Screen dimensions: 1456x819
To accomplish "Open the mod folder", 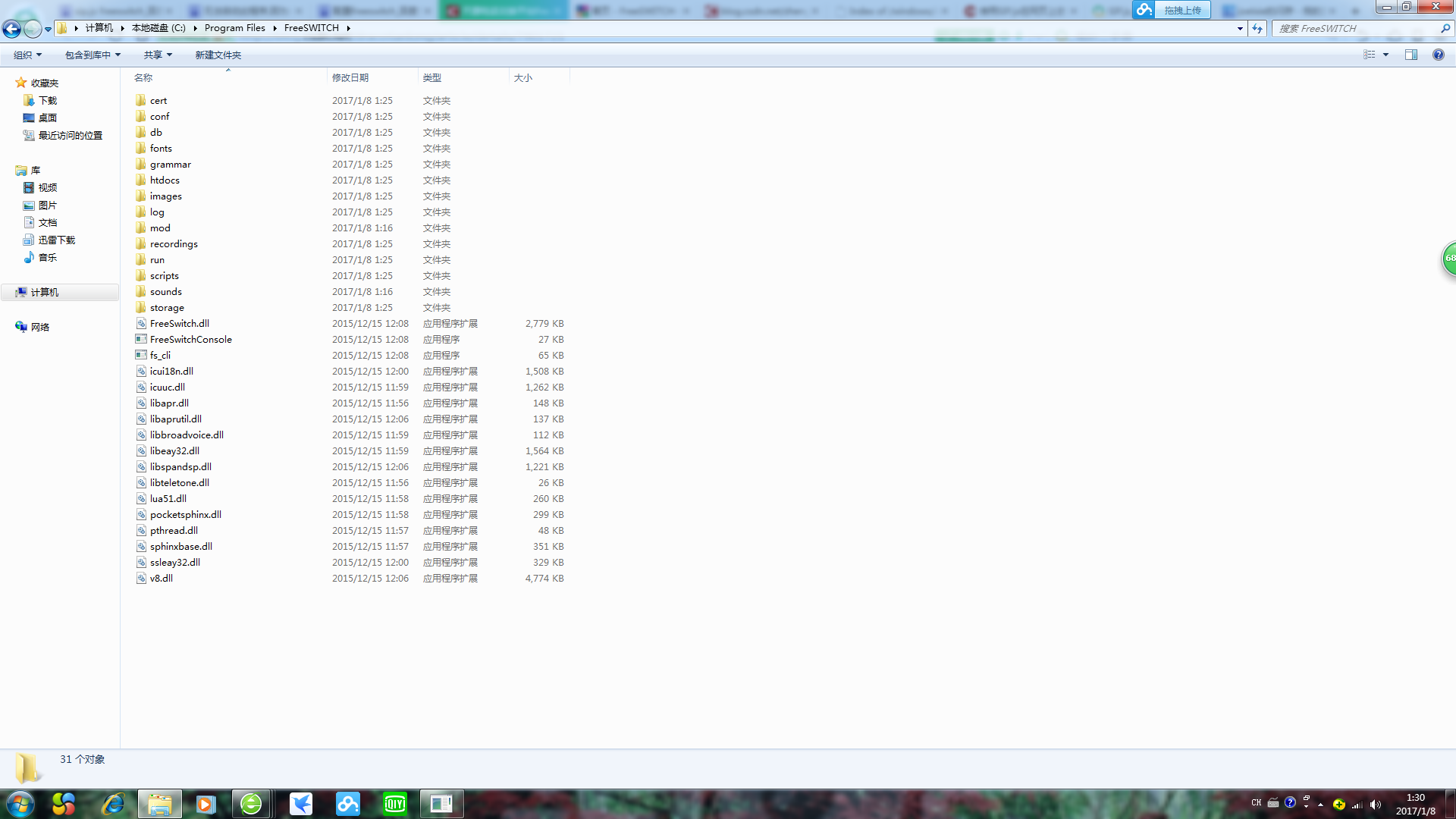I will [159, 228].
